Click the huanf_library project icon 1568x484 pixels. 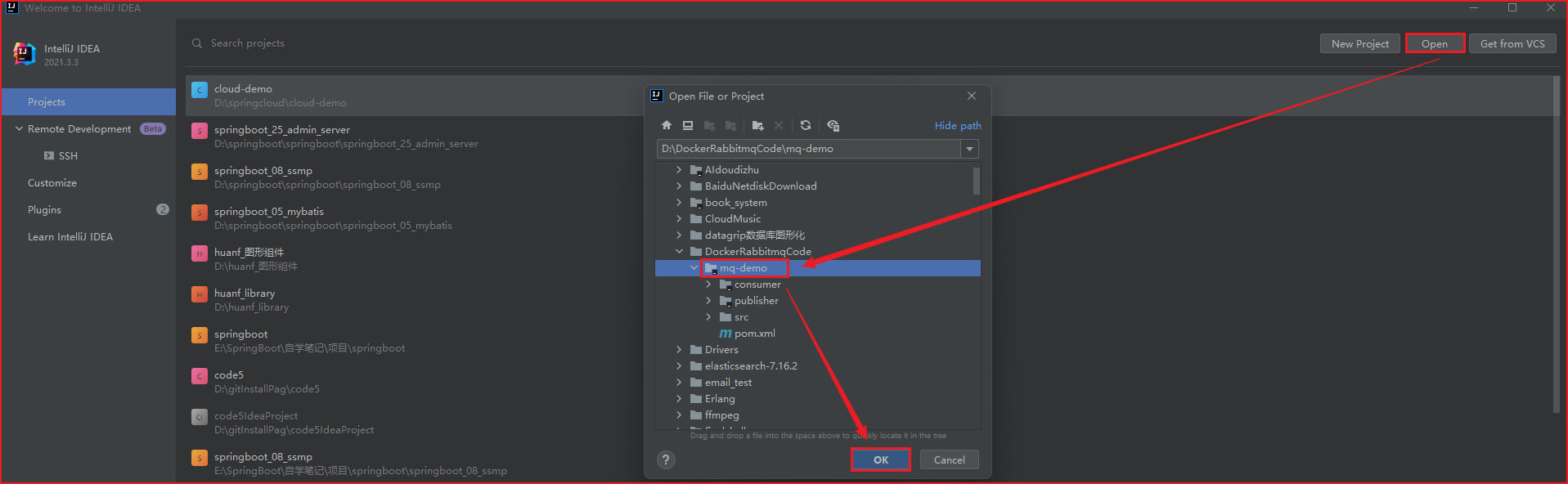click(x=200, y=294)
